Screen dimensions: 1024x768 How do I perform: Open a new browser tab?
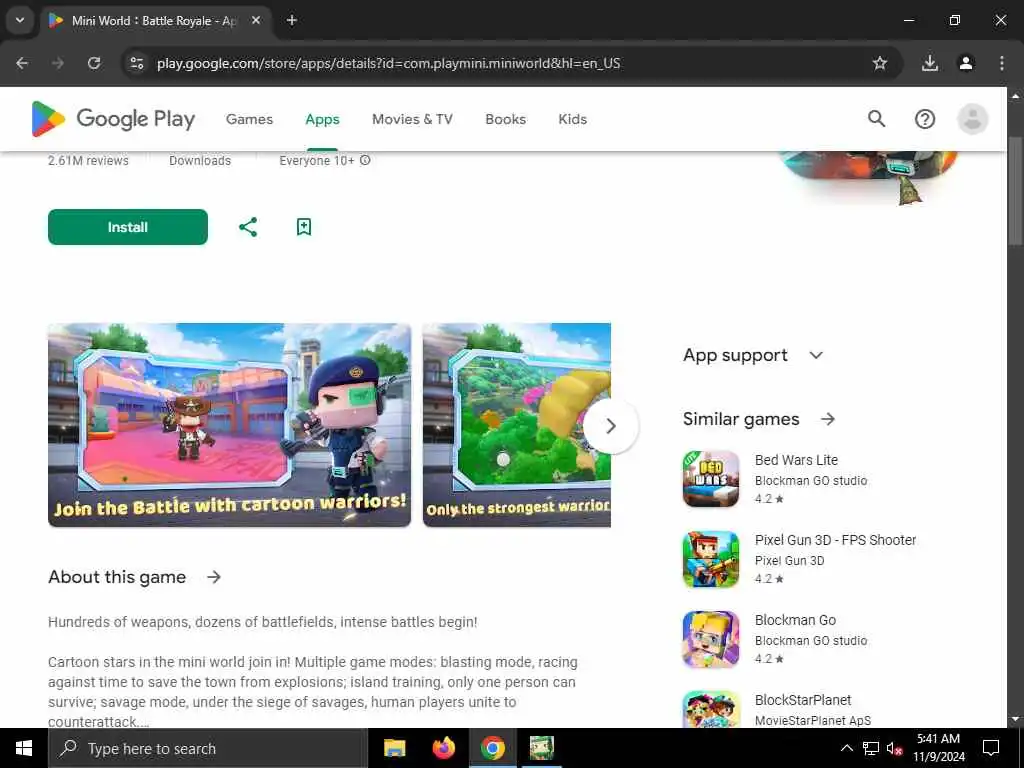tap(292, 20)
